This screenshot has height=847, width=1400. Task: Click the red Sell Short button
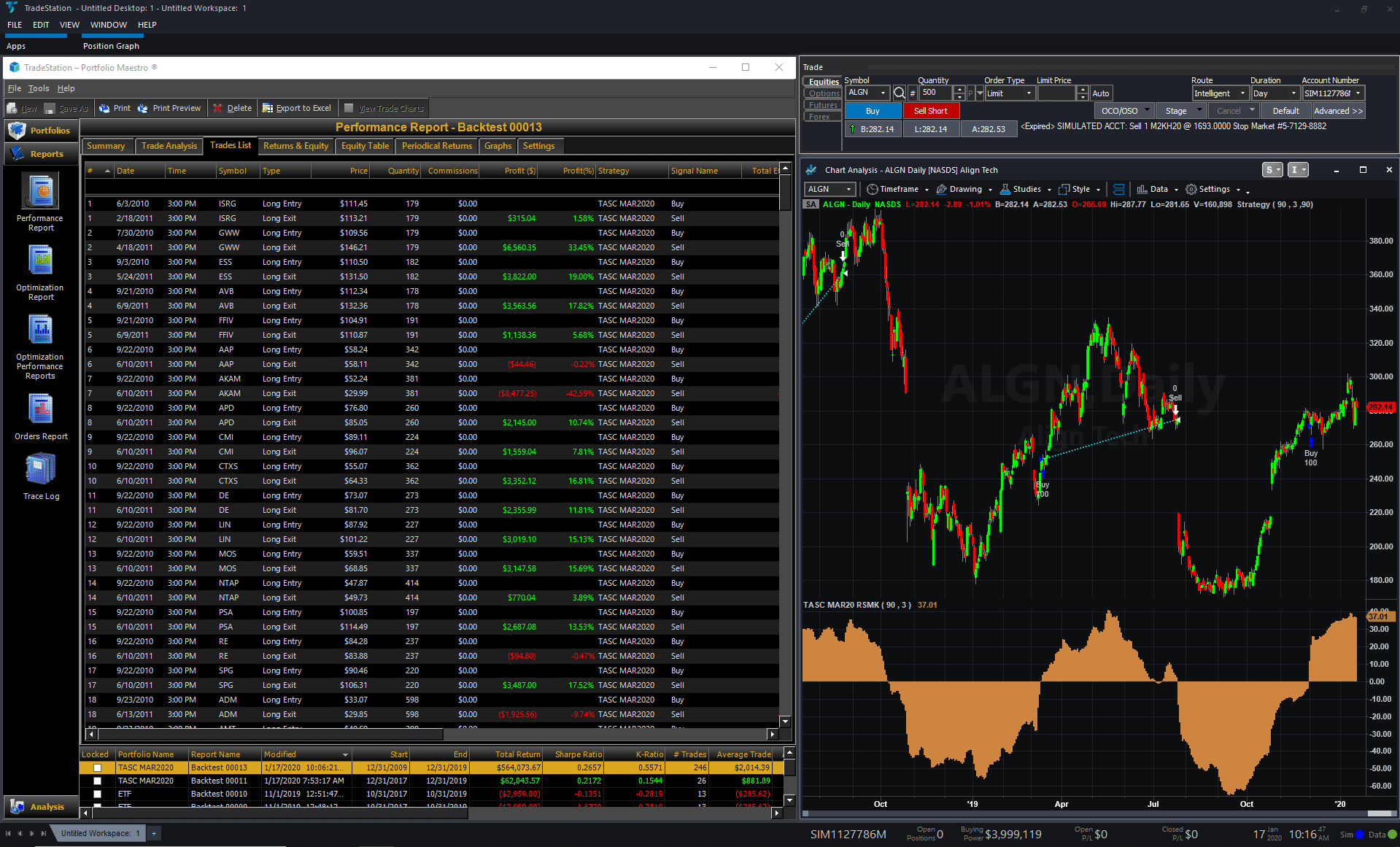click(931, 111)
